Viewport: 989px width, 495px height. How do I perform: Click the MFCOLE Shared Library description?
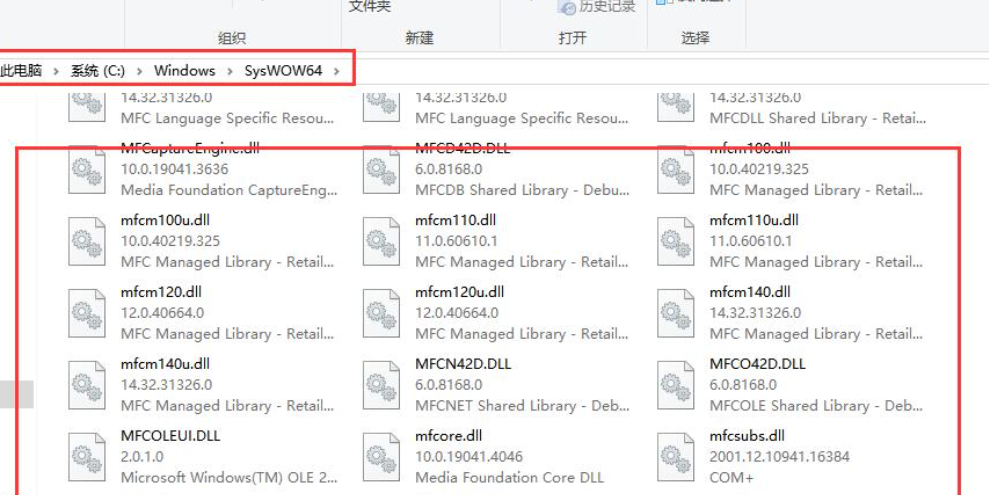pos(817,405)
